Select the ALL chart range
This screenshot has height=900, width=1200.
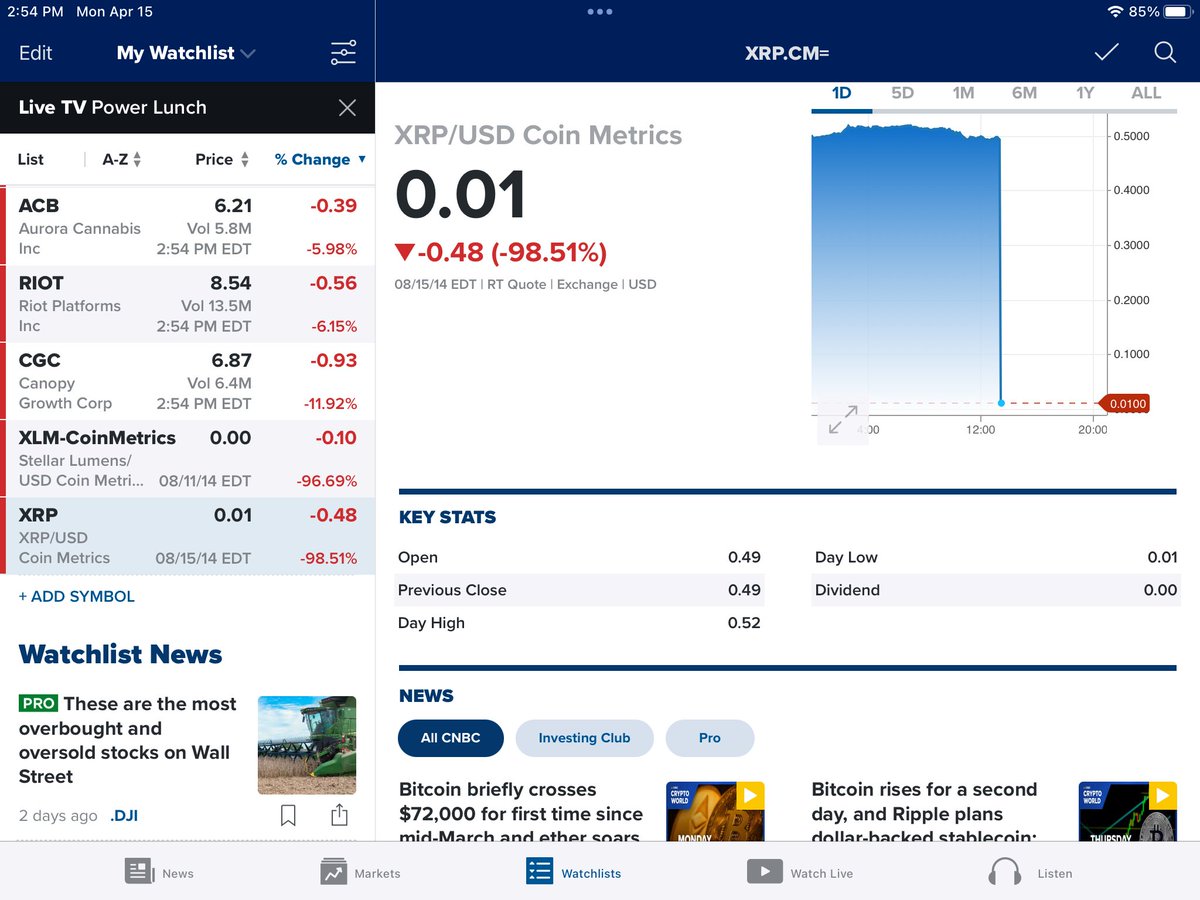pyautogui.click(x=1146, y=93)
